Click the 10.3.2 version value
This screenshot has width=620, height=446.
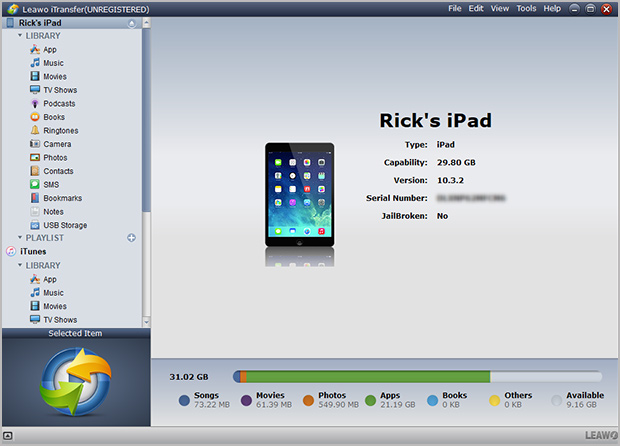(450, 180)
